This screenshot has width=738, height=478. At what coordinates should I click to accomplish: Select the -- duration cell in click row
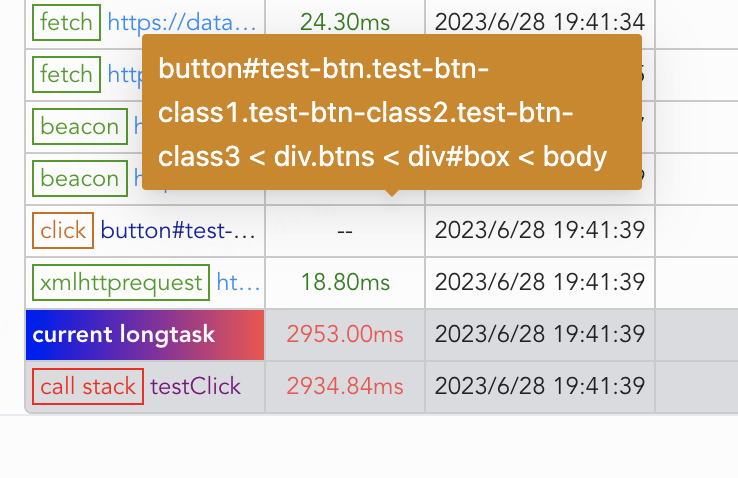point(345,231)
